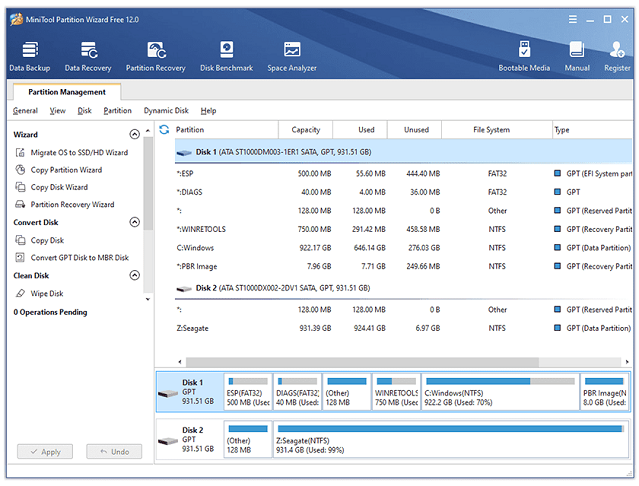Select the Partition Management tab

tap(67, 92)
